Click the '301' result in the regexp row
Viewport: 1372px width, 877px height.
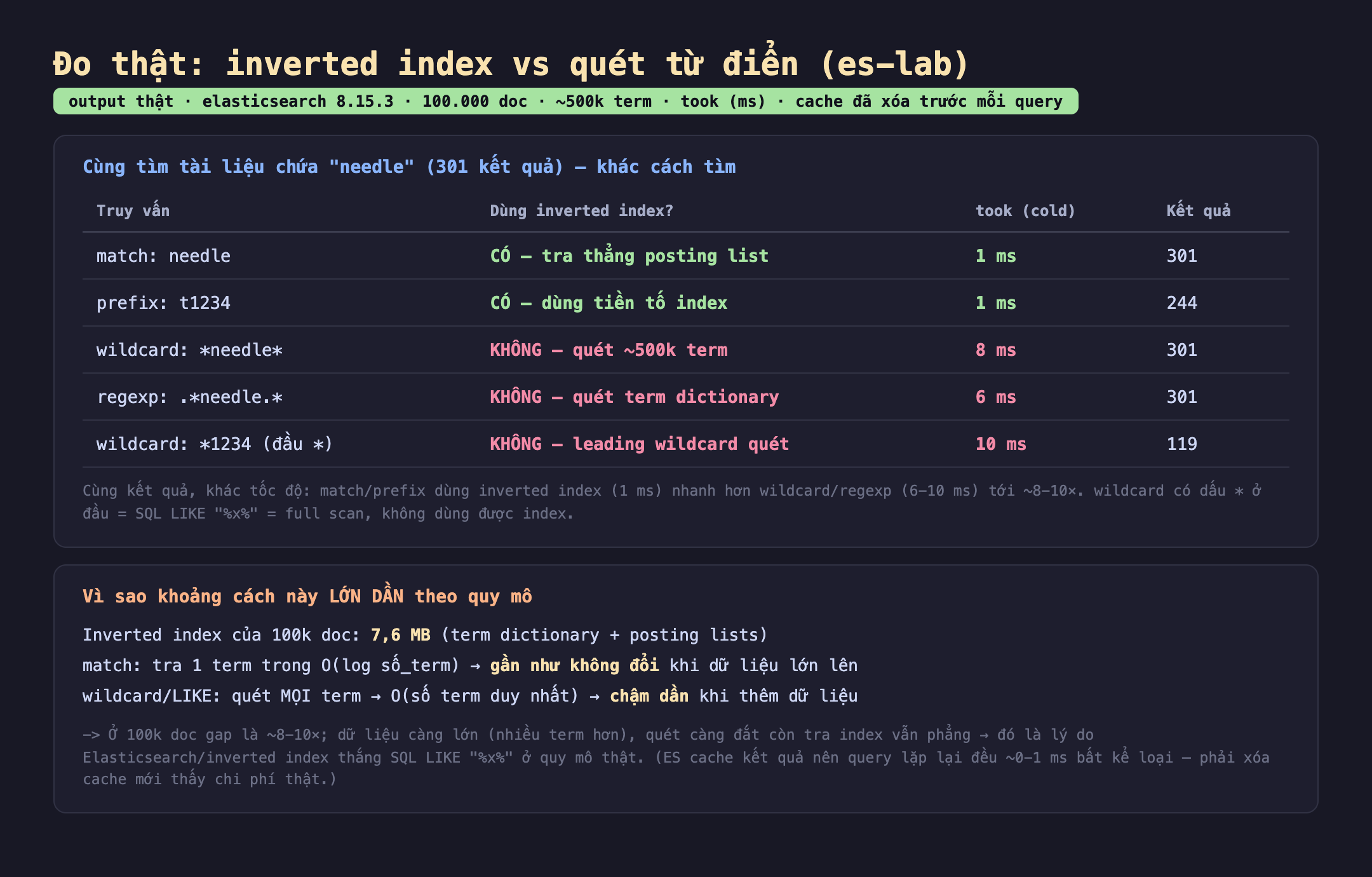(1181, 397)
